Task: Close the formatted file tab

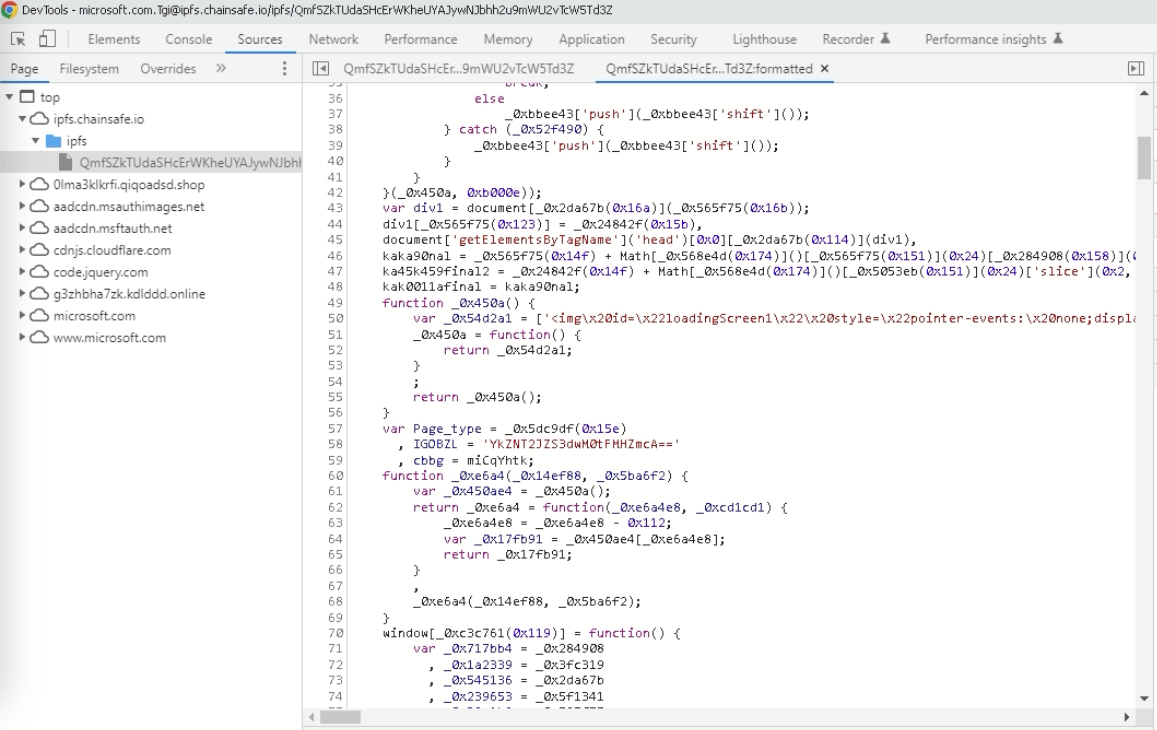Action: point(824,69)
